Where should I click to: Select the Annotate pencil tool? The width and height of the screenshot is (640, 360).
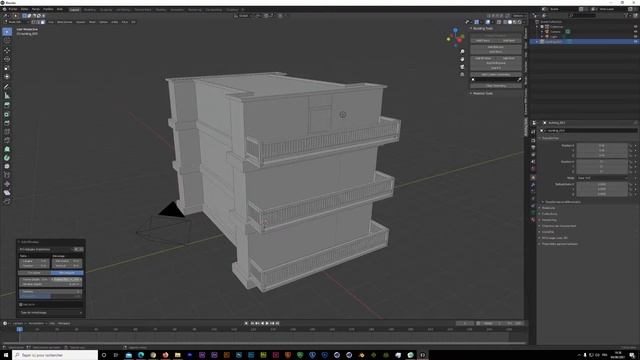coord(7,87)
